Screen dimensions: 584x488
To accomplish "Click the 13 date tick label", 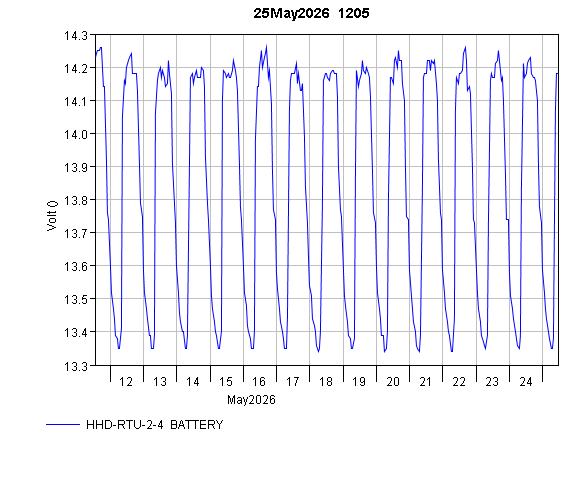I will click(160, 382).
